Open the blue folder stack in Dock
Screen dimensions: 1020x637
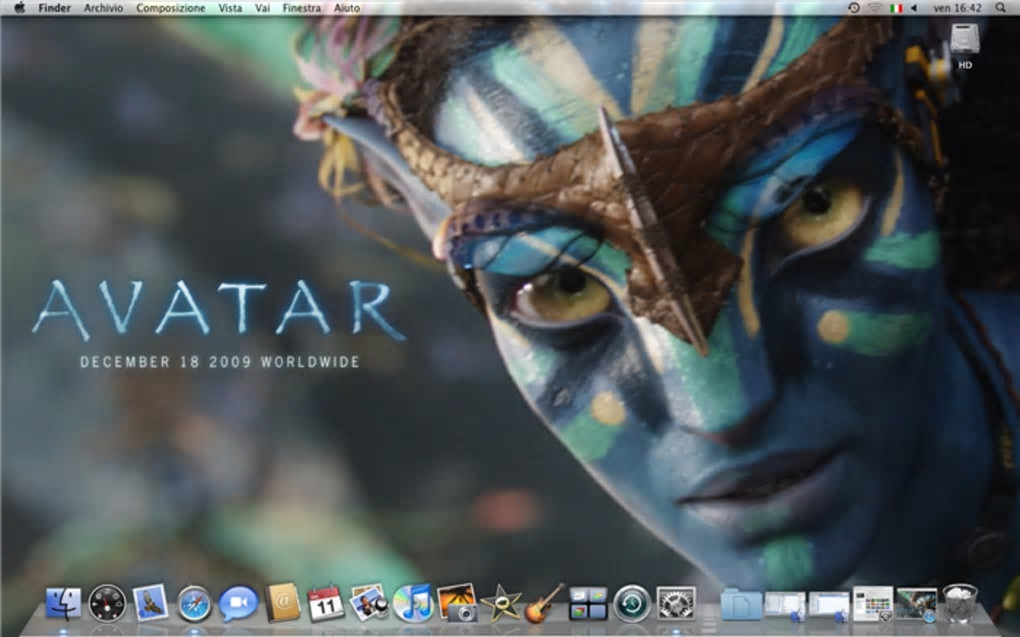tap(742, 604)
